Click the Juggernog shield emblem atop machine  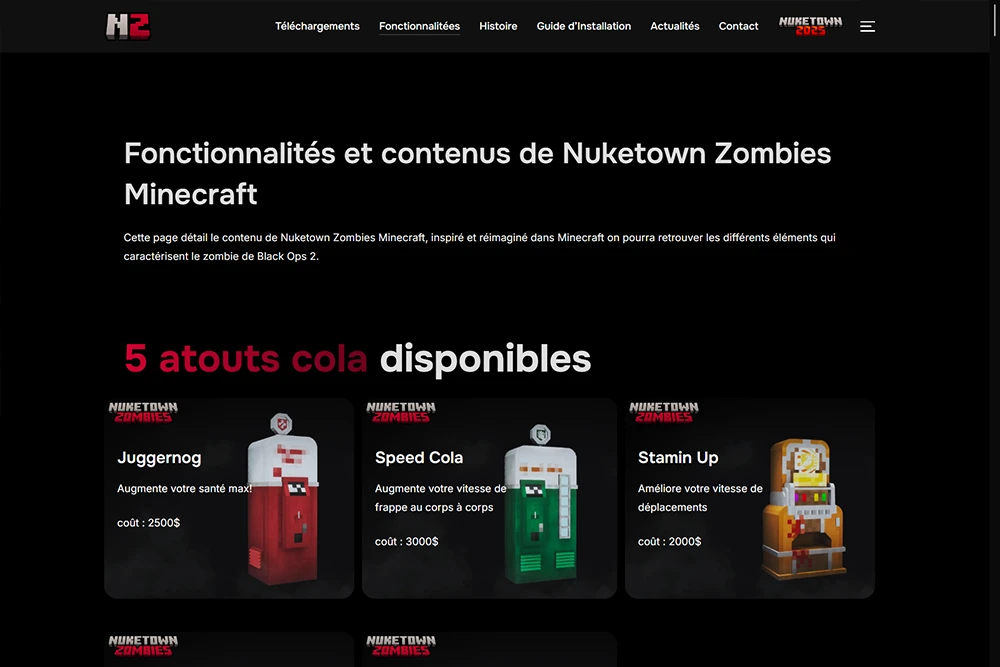point(281,424)
